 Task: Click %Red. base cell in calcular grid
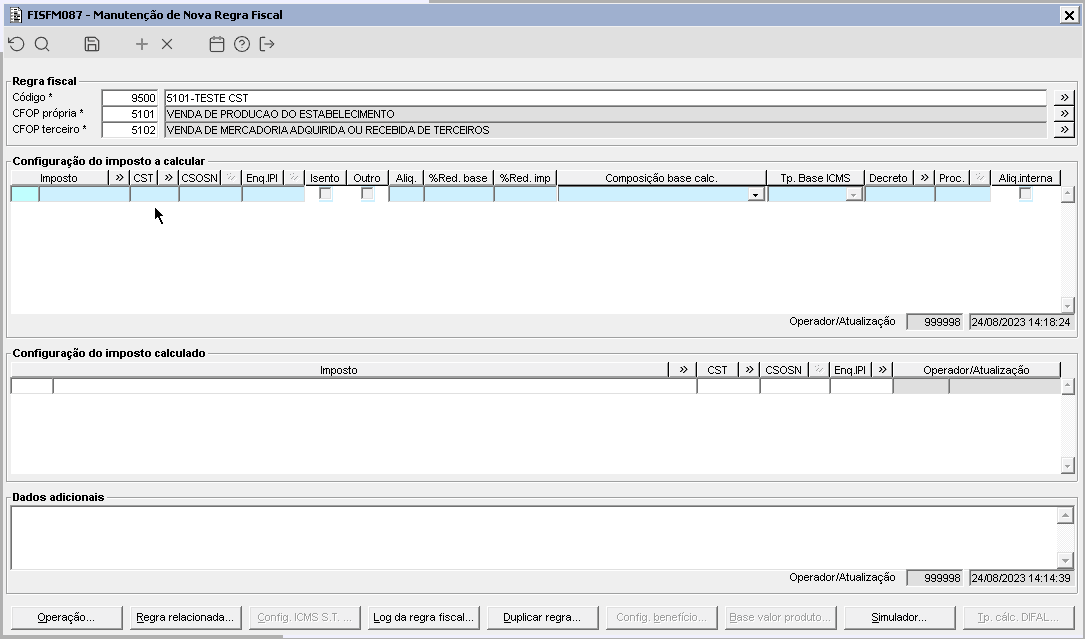click(459, 194)
